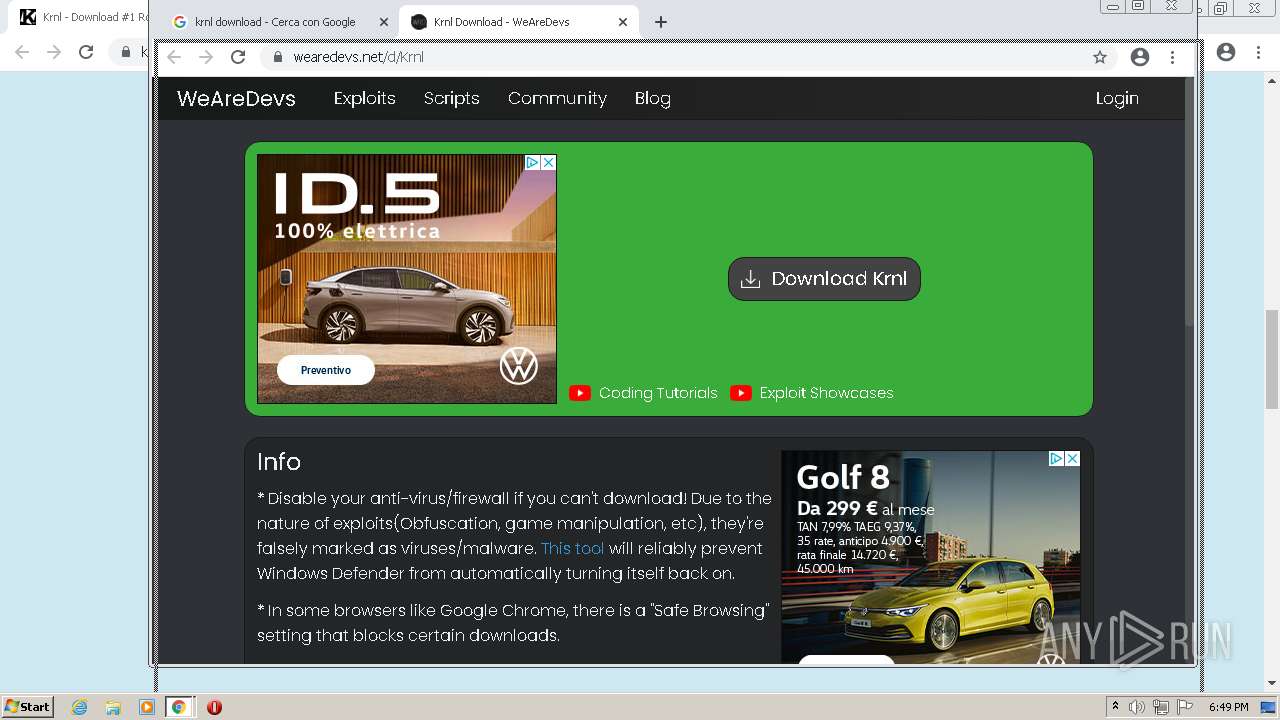
Task: Open the Chrome profile account icon
Action: pyautogui.click(x=1140, y=57)
